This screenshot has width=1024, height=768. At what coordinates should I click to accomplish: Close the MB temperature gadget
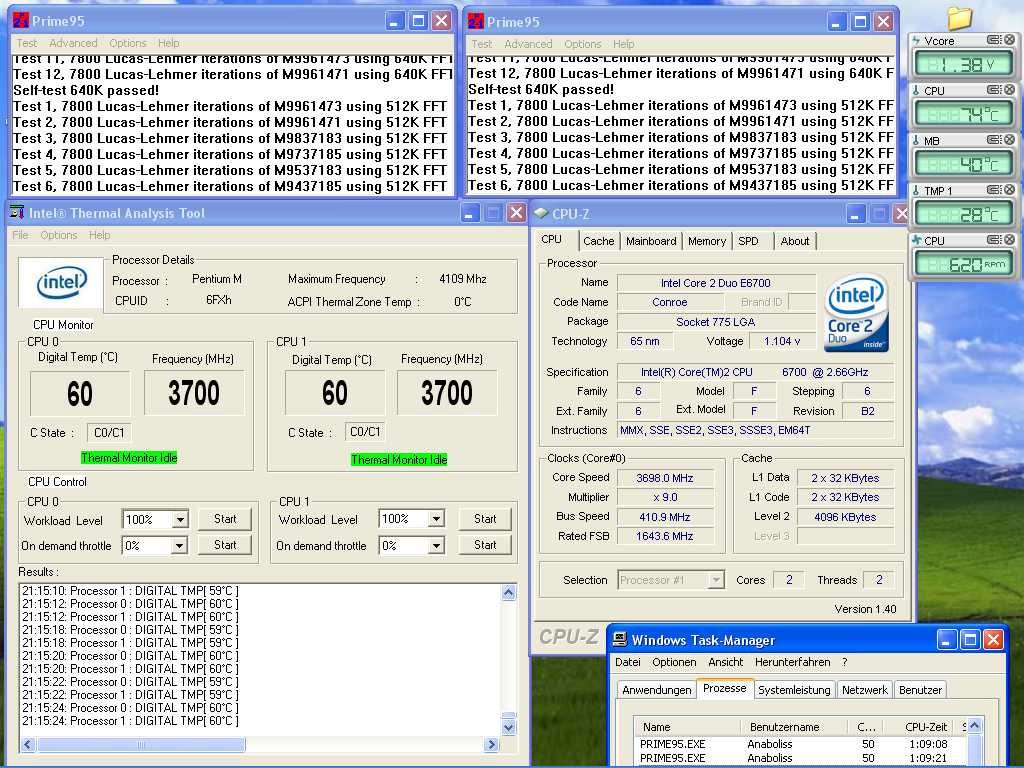(x=1010, y=140)
